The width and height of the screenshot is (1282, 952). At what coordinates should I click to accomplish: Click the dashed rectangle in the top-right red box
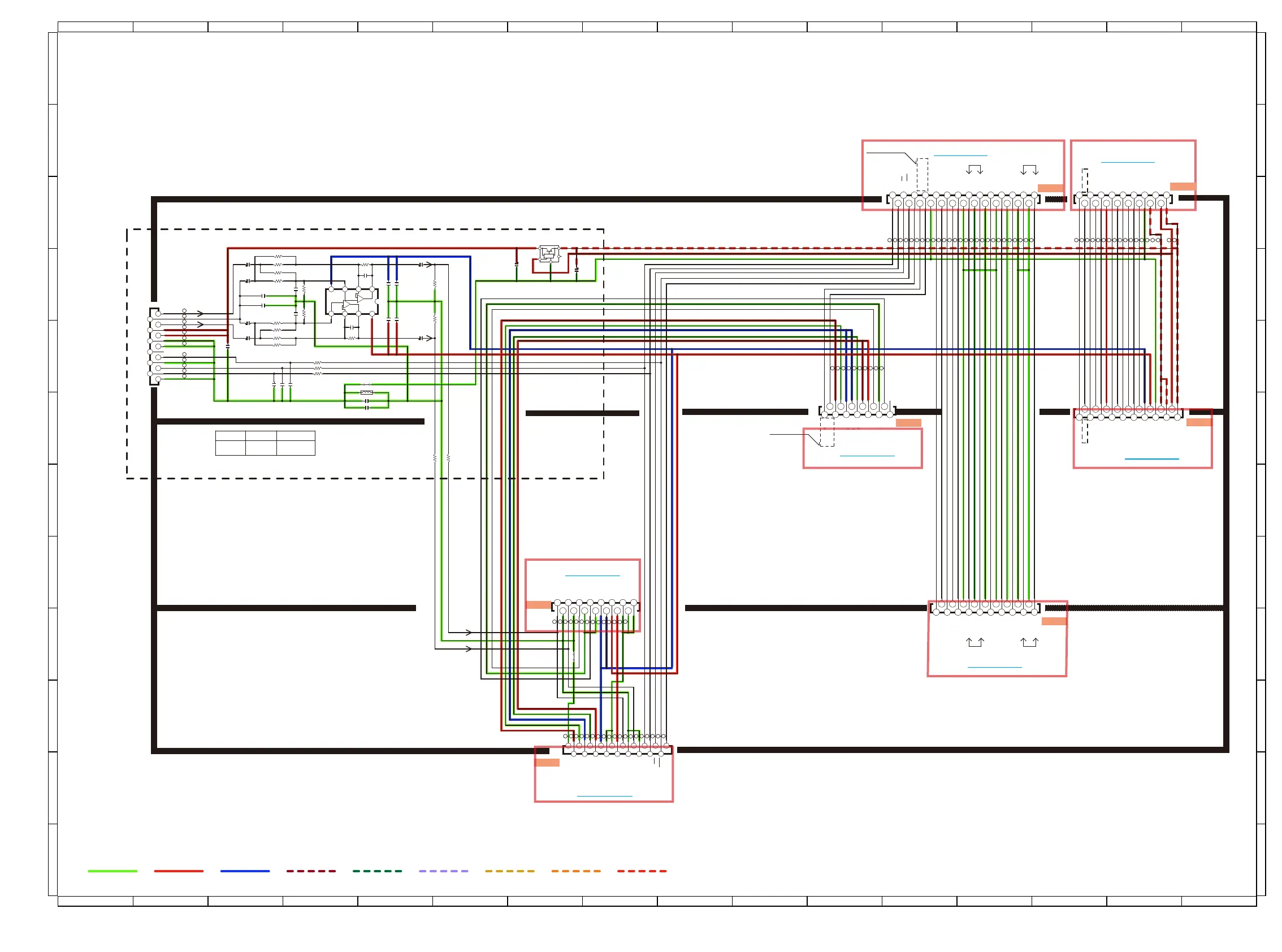pyautogui.click(x=1084, y=180)
